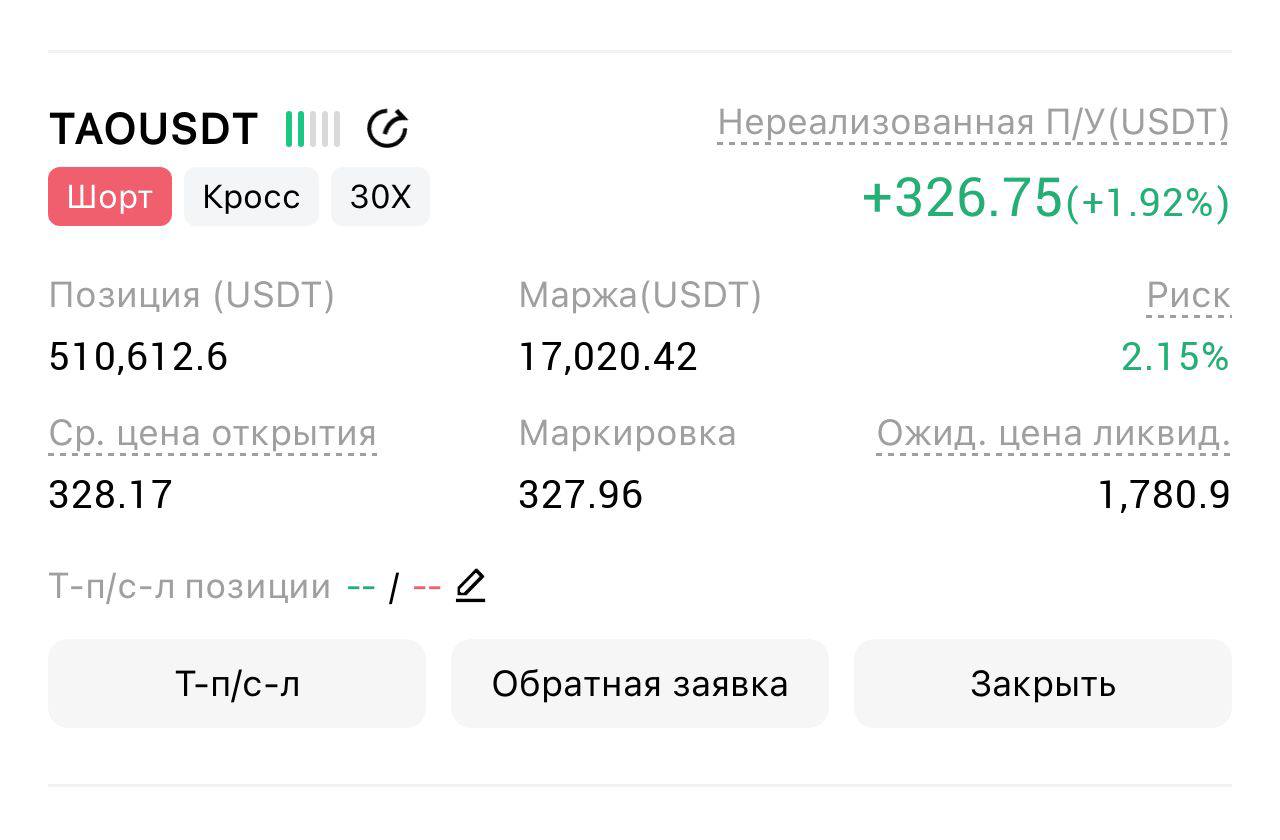1280x840 pixels.
Task: Click the 1,780.9 liquidation price value
Action: click(1164, 495)
